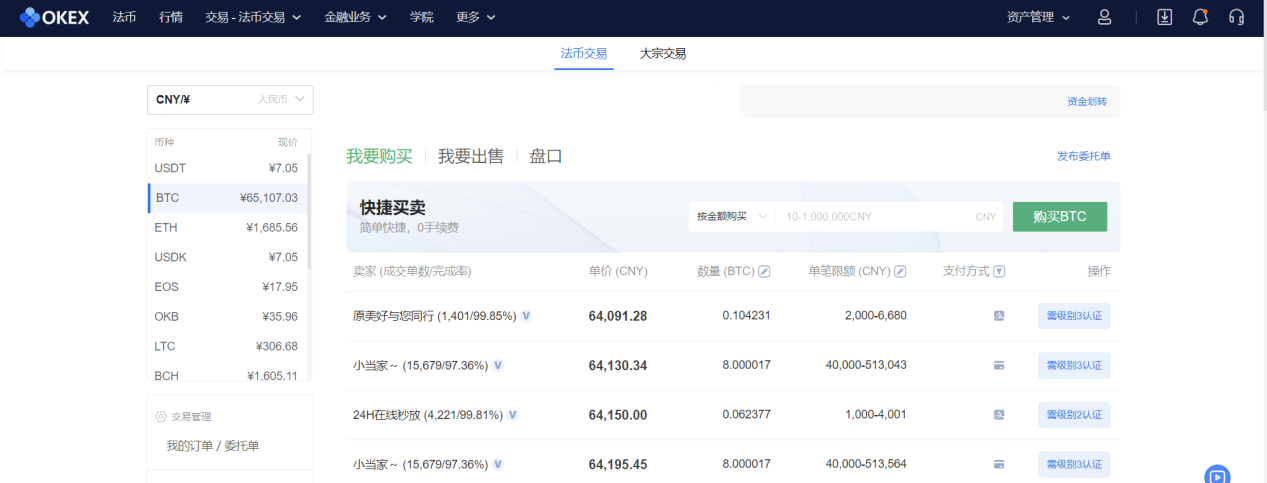Viewport: 1267px width, 483px height.
Task: Open the user account profile icon
Action: [x=1104, y=17]
